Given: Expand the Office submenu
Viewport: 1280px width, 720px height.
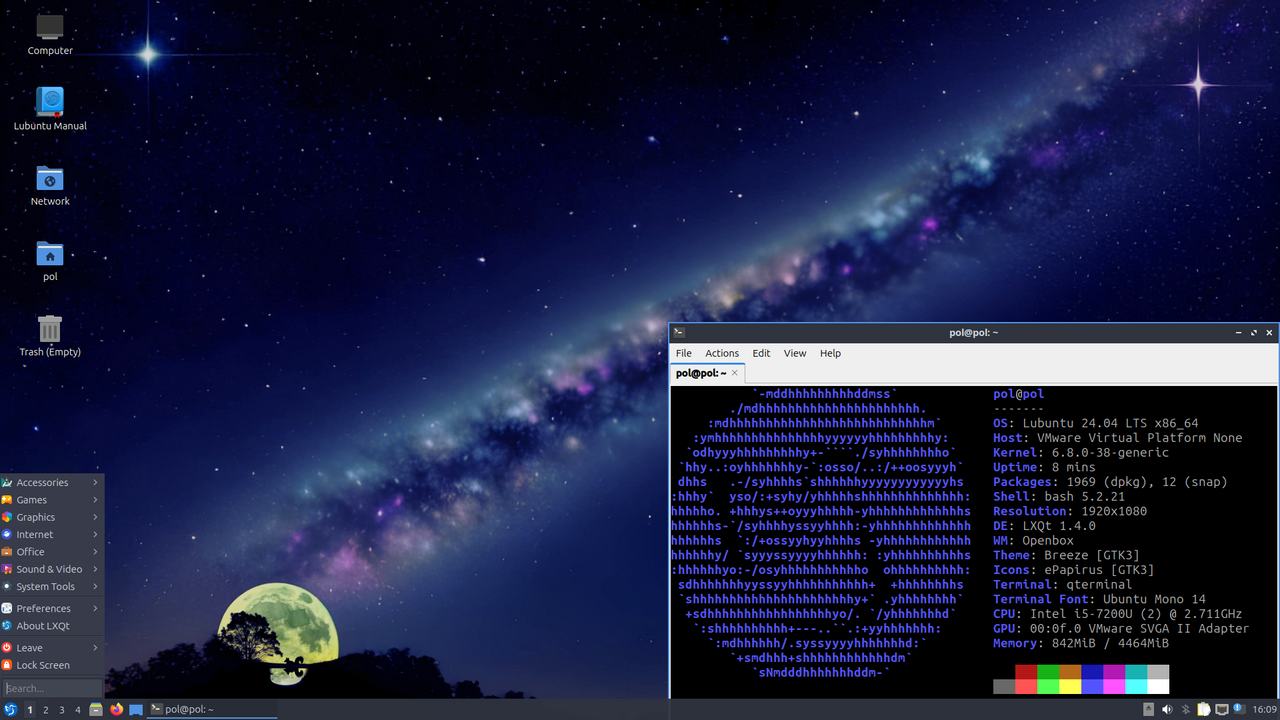Looking at the screenshot, I should pos(52,552).
